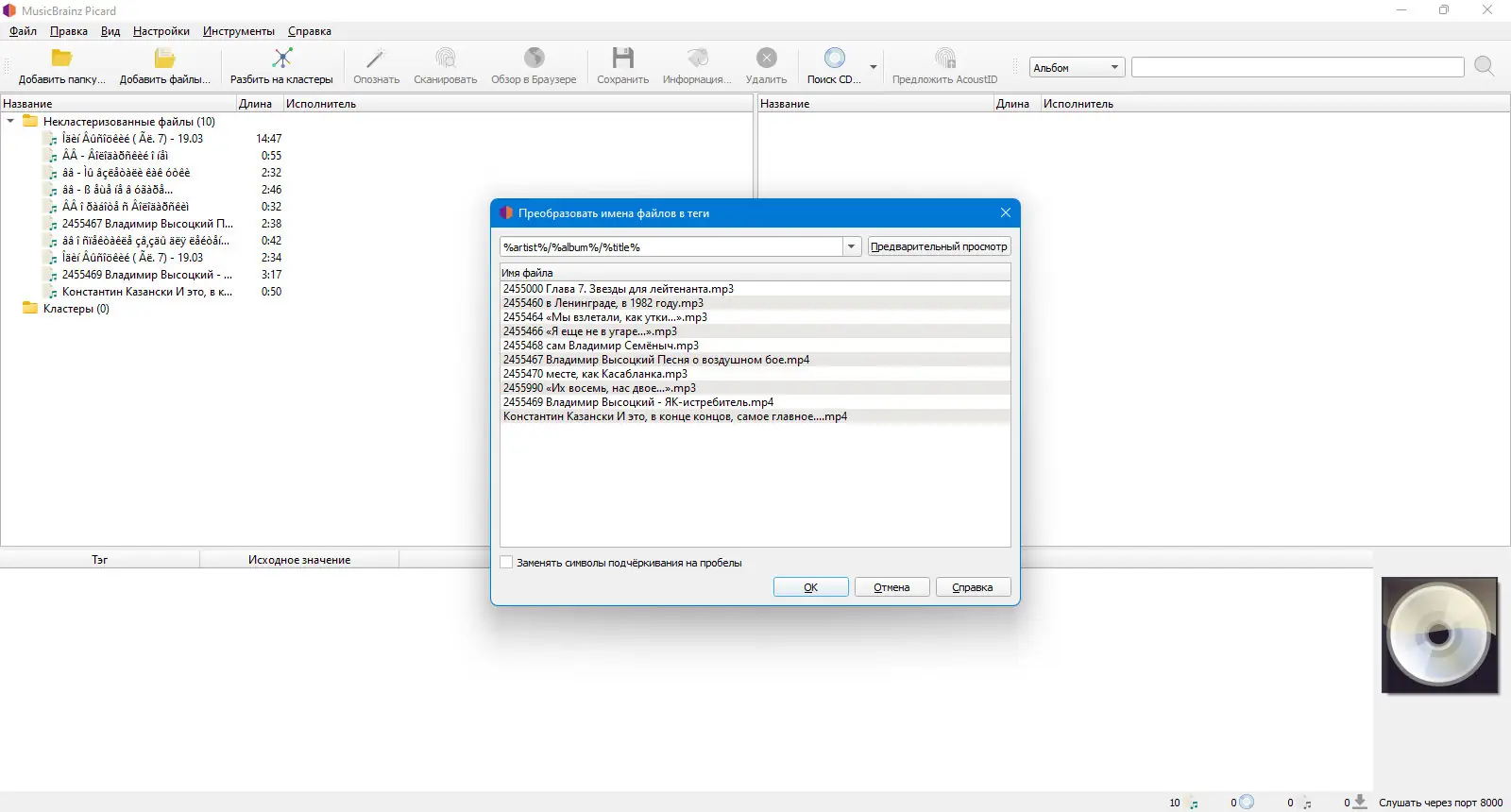This screenshot has height=812, width=1511.
Task: Select row '2455470 месте, как Касабланка.mp3'
Action: [755, 374]
